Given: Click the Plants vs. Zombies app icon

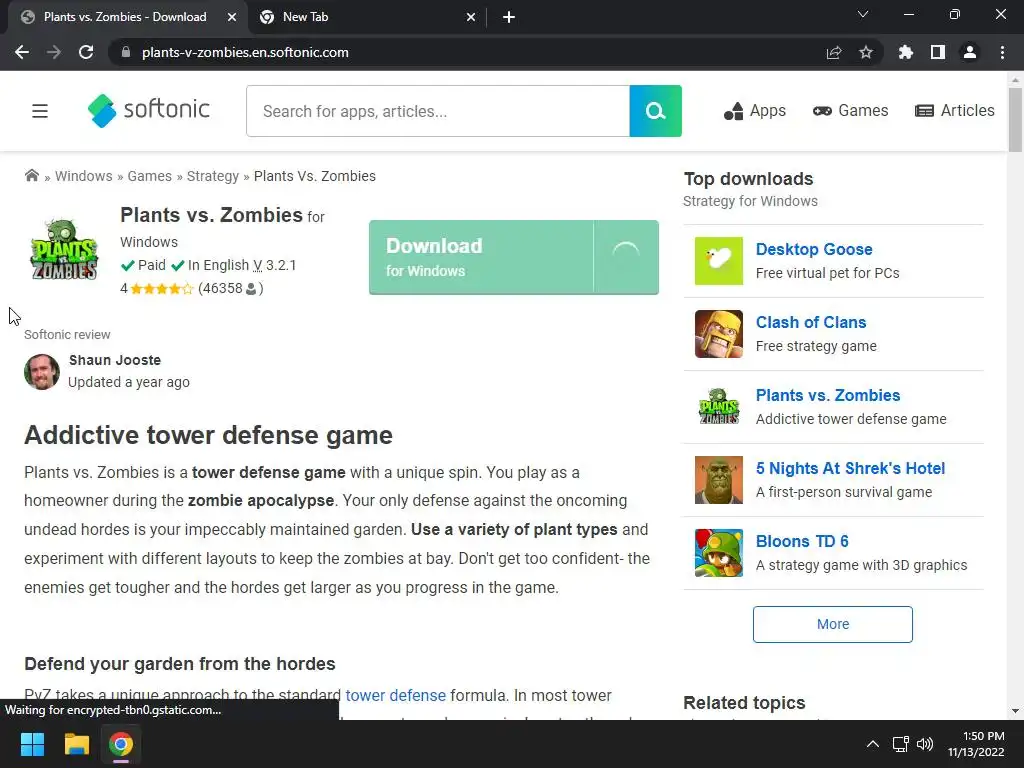Looking at the screenshot, I should (64, 249).
